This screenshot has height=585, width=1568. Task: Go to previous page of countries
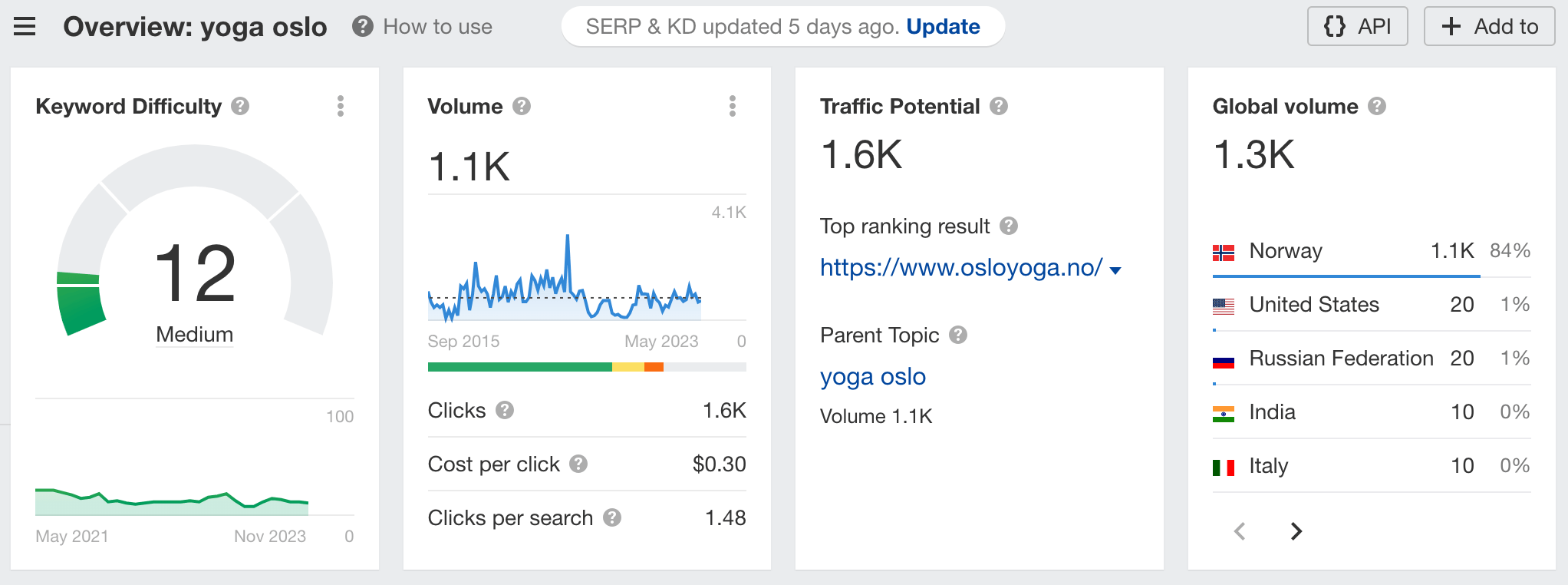1240,531
